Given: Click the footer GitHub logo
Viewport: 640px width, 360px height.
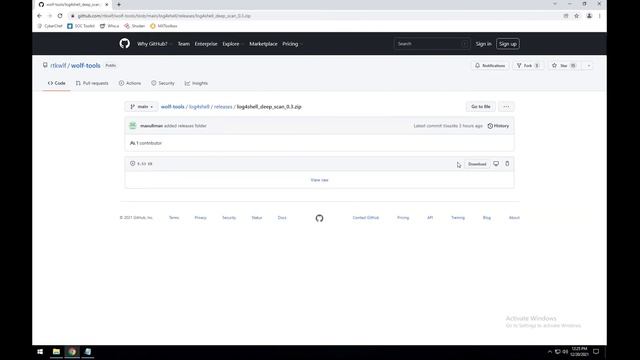Looking at the screenshot, I should 319,218.
